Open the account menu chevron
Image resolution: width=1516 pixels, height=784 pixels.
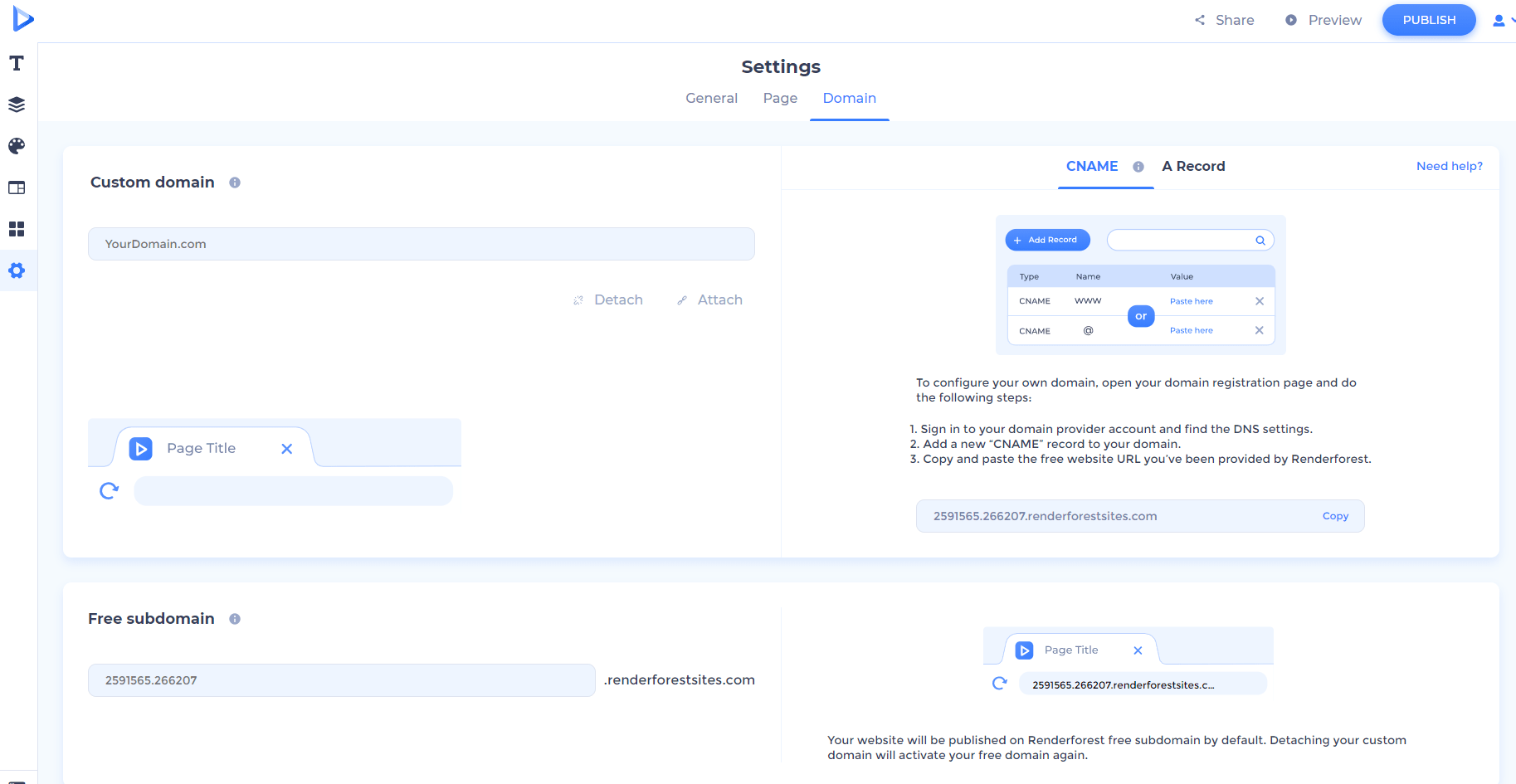coord(1513,20)
